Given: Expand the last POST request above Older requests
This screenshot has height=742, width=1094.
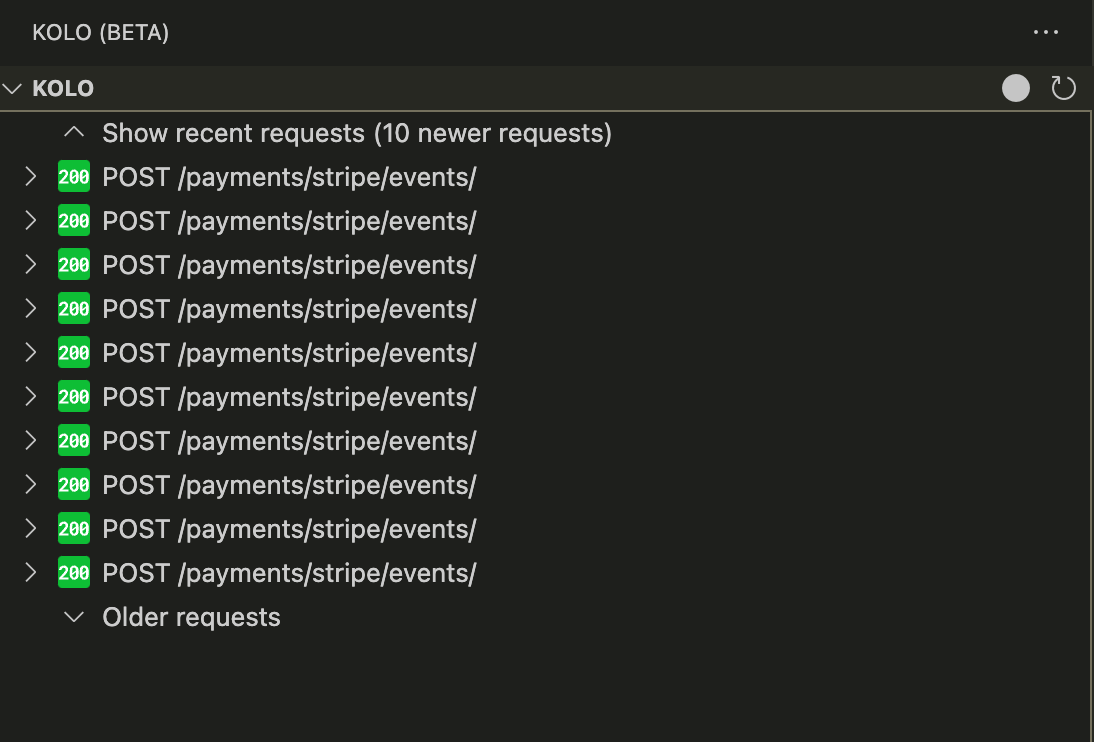Looking at the screenshot, I should (x=30, y=573).
